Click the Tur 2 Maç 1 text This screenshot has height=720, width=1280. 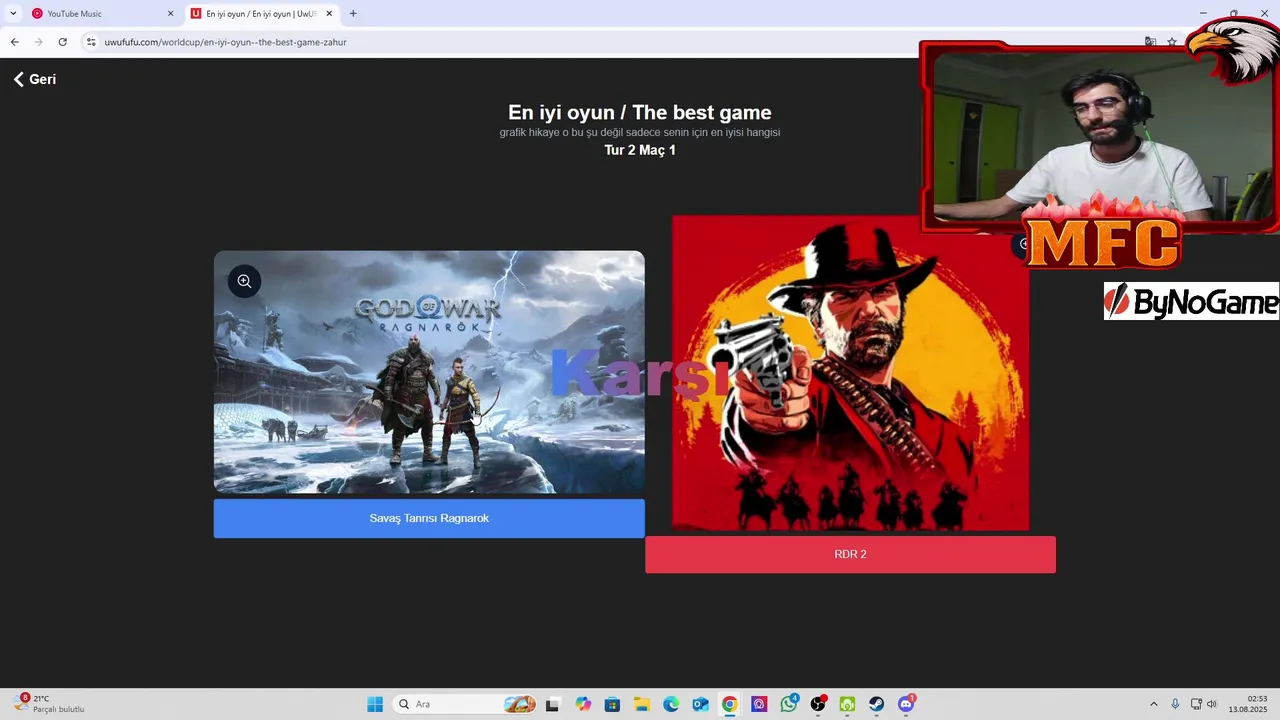pyautogui.click(x=640, y=150)
